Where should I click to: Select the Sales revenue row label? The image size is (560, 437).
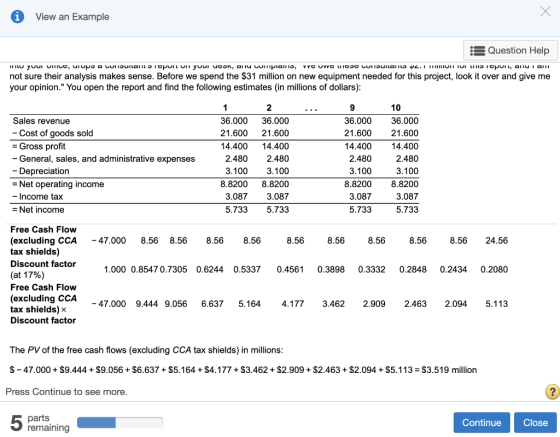click(x=41, y=121)
